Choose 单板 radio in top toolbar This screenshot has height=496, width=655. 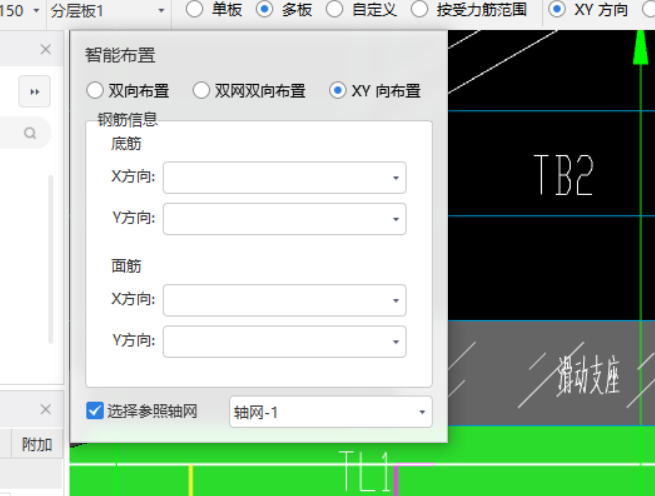click(195, 9)
